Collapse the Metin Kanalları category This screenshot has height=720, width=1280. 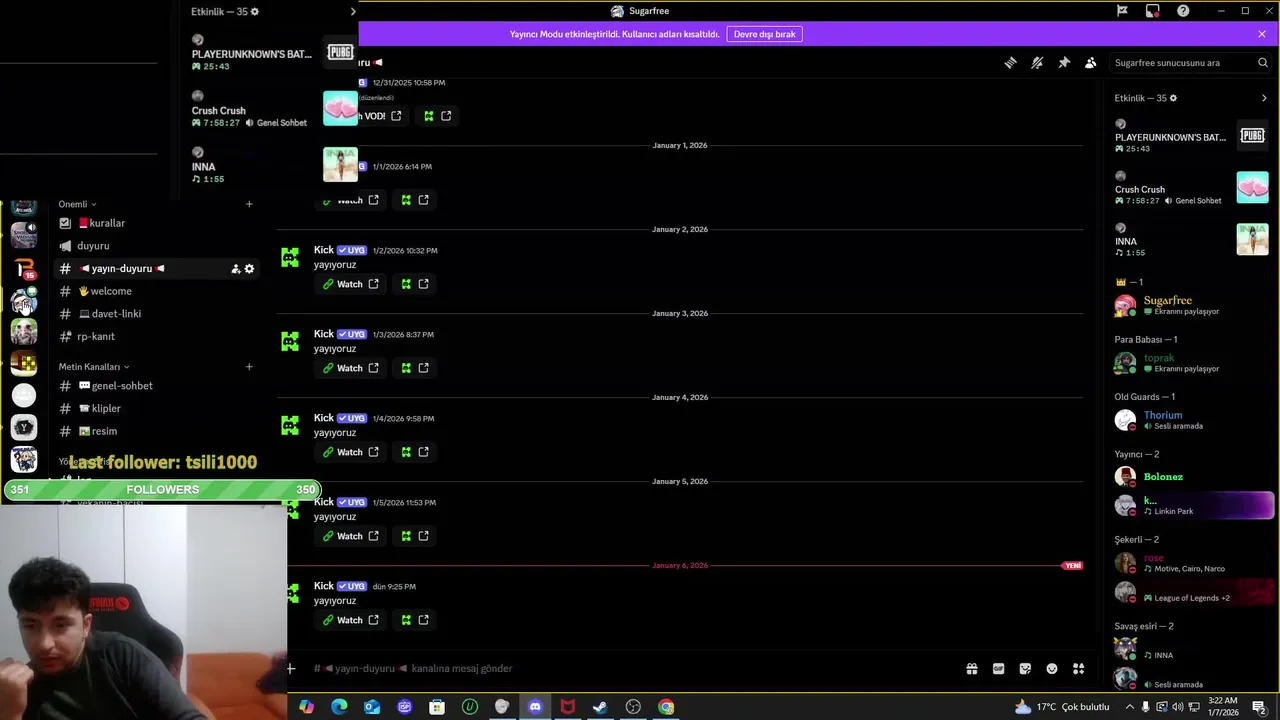(x=93, y=367)
